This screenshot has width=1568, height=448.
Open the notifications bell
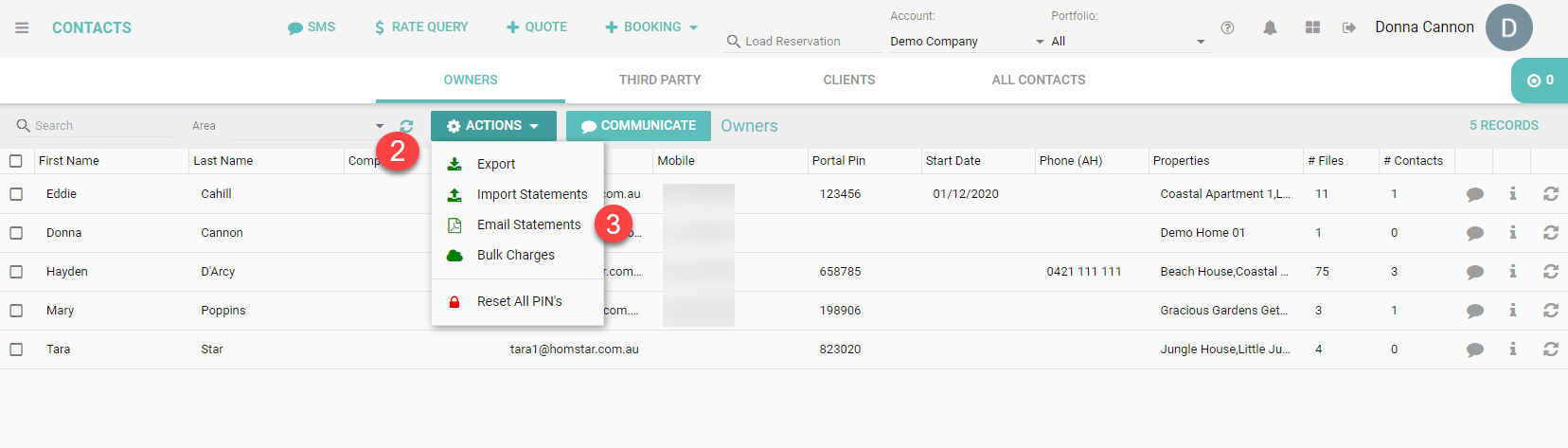tap(1270, 27)
